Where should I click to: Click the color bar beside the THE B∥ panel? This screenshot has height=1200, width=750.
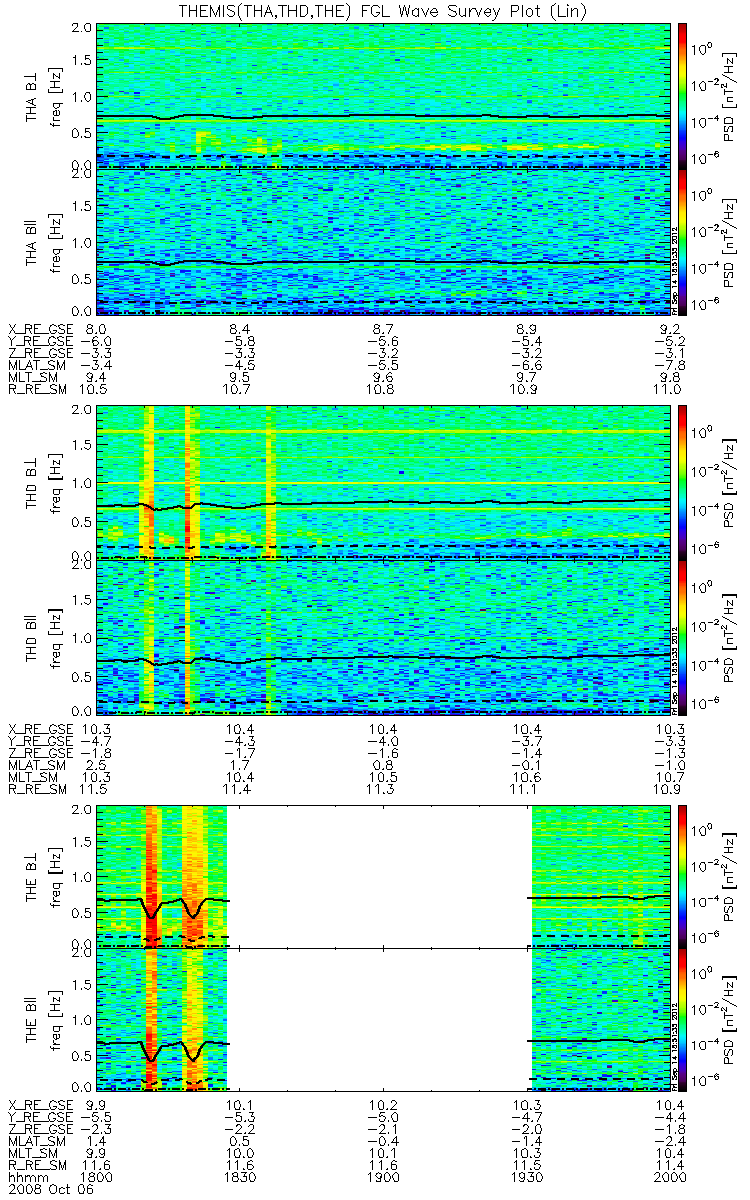pyautogui.click(x=684, y=1019)
